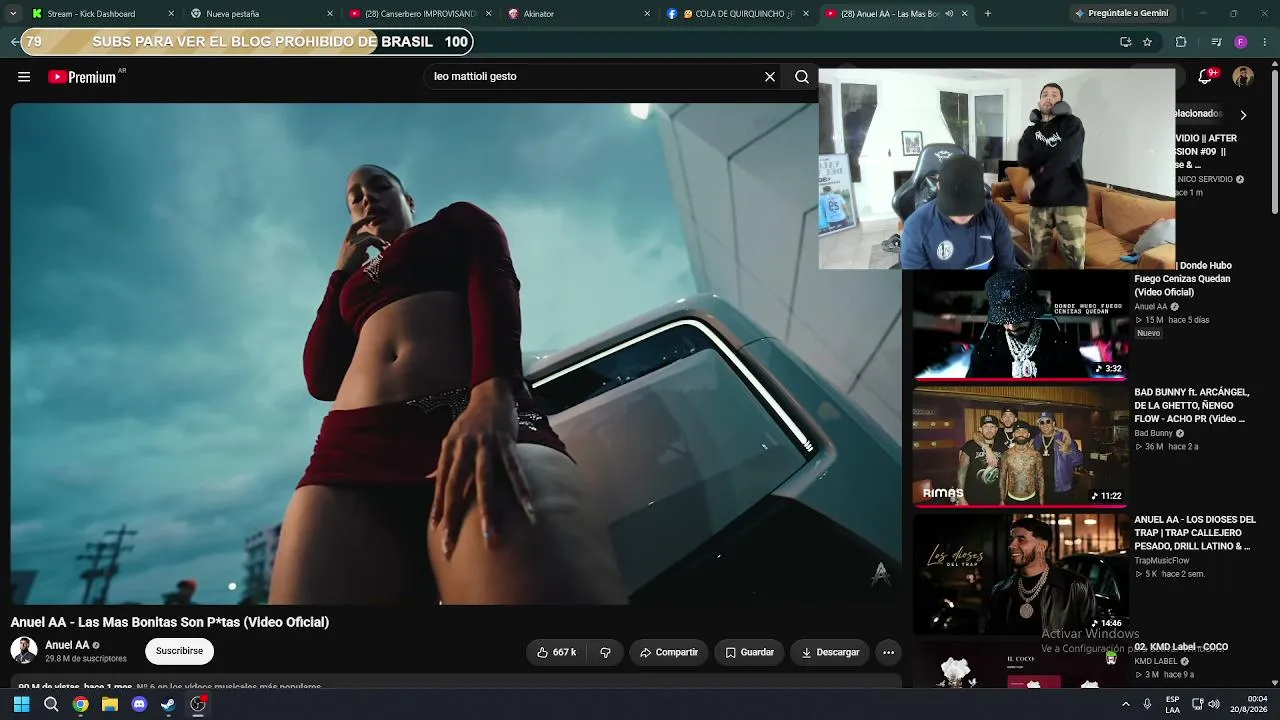Open OBS Studio from the taskbar
Viewport: 1280px width, 720px height.
[x=198, y=704]
